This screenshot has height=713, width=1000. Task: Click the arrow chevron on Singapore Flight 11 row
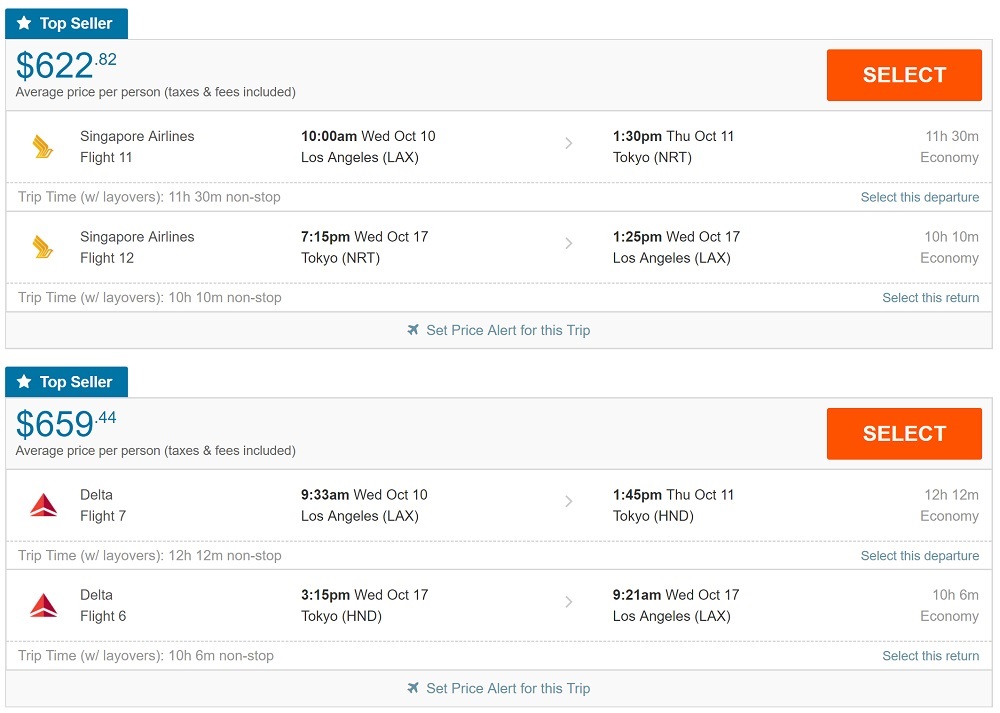569,143
